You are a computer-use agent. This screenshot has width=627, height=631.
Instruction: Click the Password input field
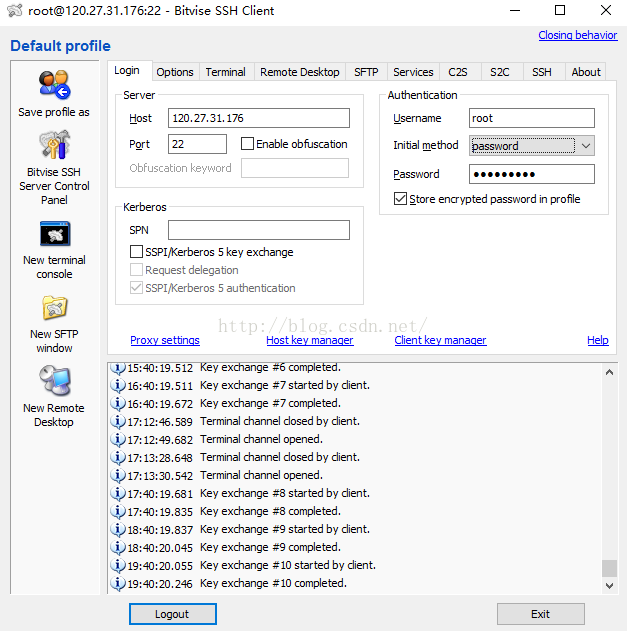click(532, 174)
